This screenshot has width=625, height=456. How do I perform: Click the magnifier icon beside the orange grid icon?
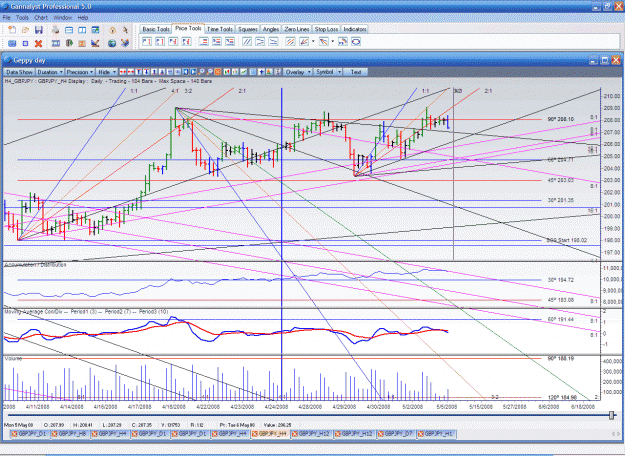[x=209, y=72]
